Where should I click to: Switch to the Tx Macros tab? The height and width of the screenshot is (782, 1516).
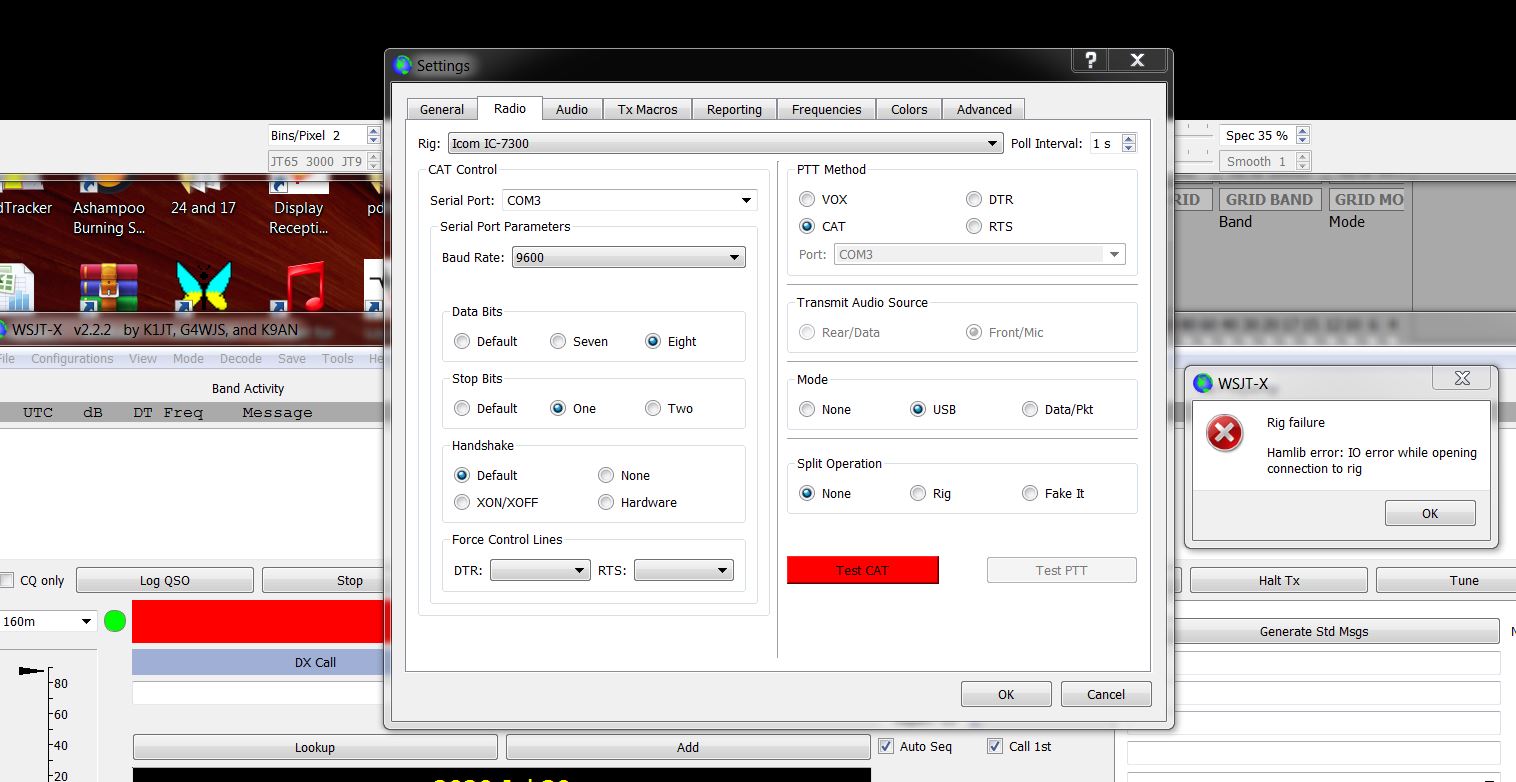pyautogui.click(x=647, y=109)
